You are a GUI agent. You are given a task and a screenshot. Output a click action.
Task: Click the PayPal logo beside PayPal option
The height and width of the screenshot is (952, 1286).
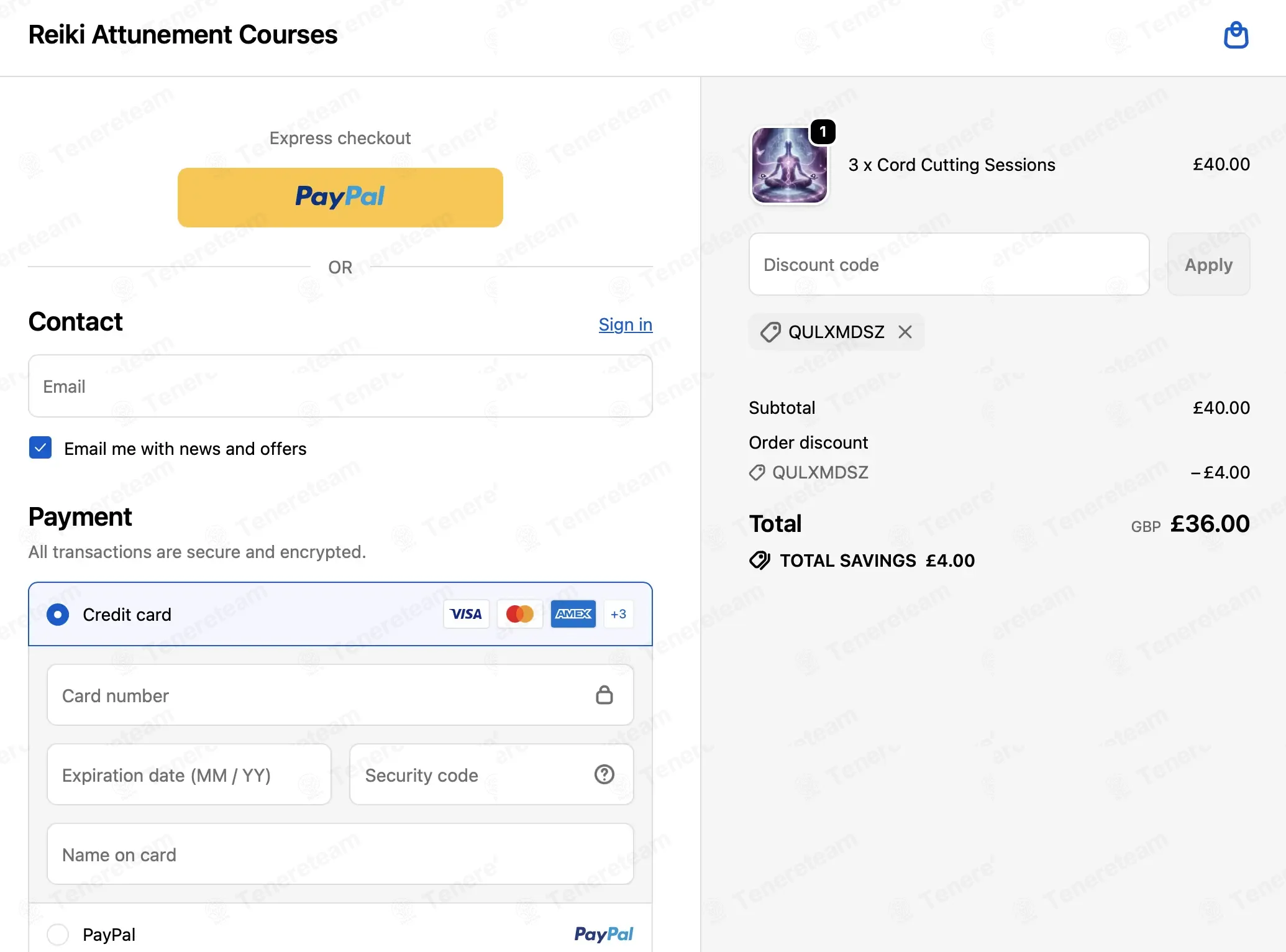(x=603, y=934)
